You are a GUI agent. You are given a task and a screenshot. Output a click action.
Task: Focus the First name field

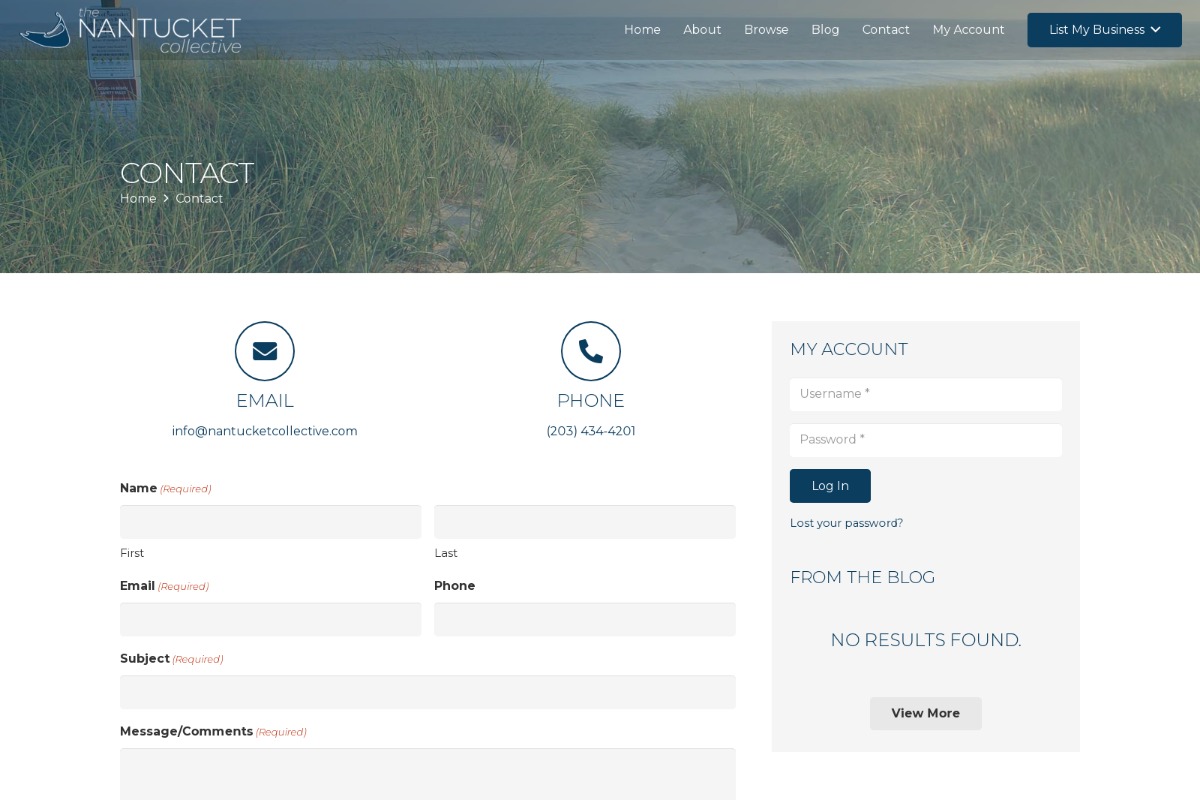[271, 522]
